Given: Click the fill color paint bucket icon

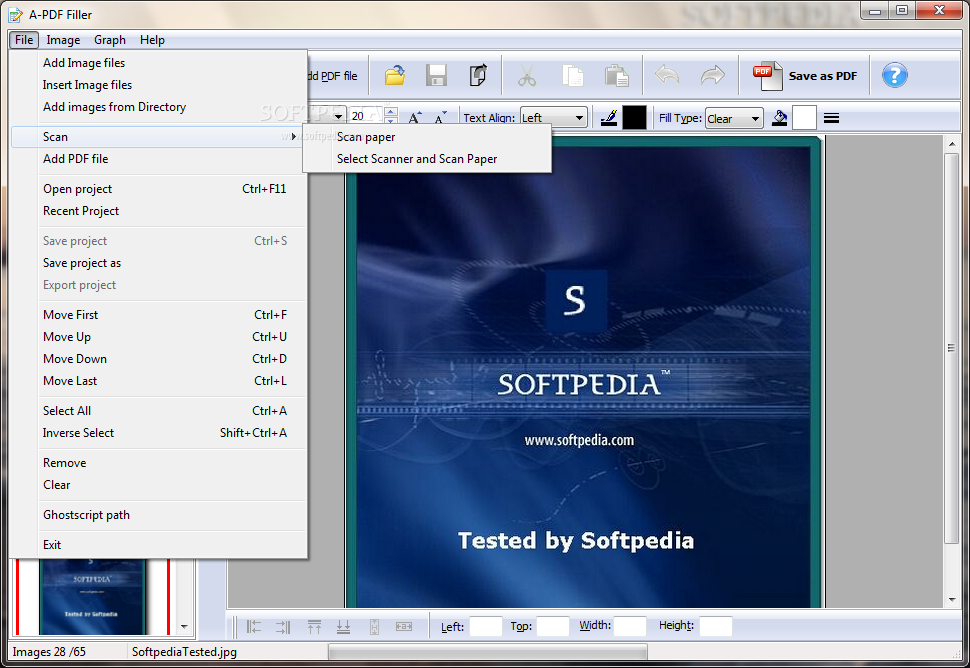Looking at the screenshot, I should (779, 118).
